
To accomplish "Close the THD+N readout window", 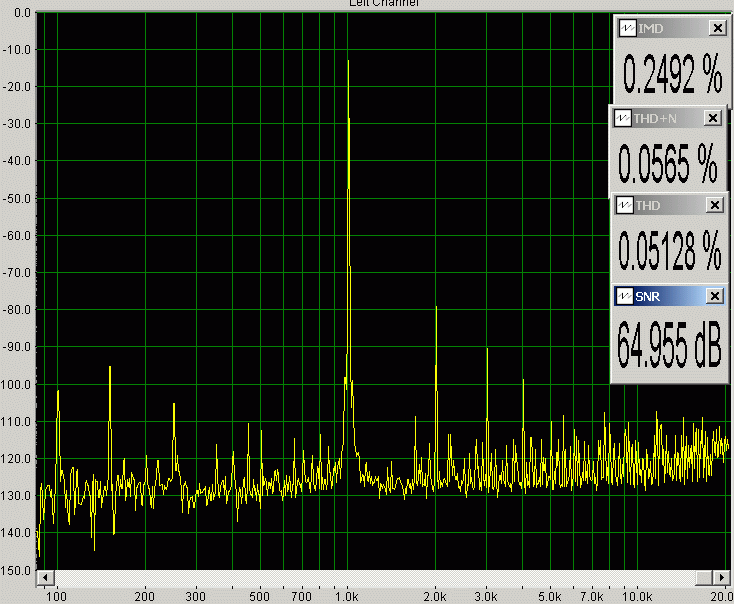I will point(712,118).
